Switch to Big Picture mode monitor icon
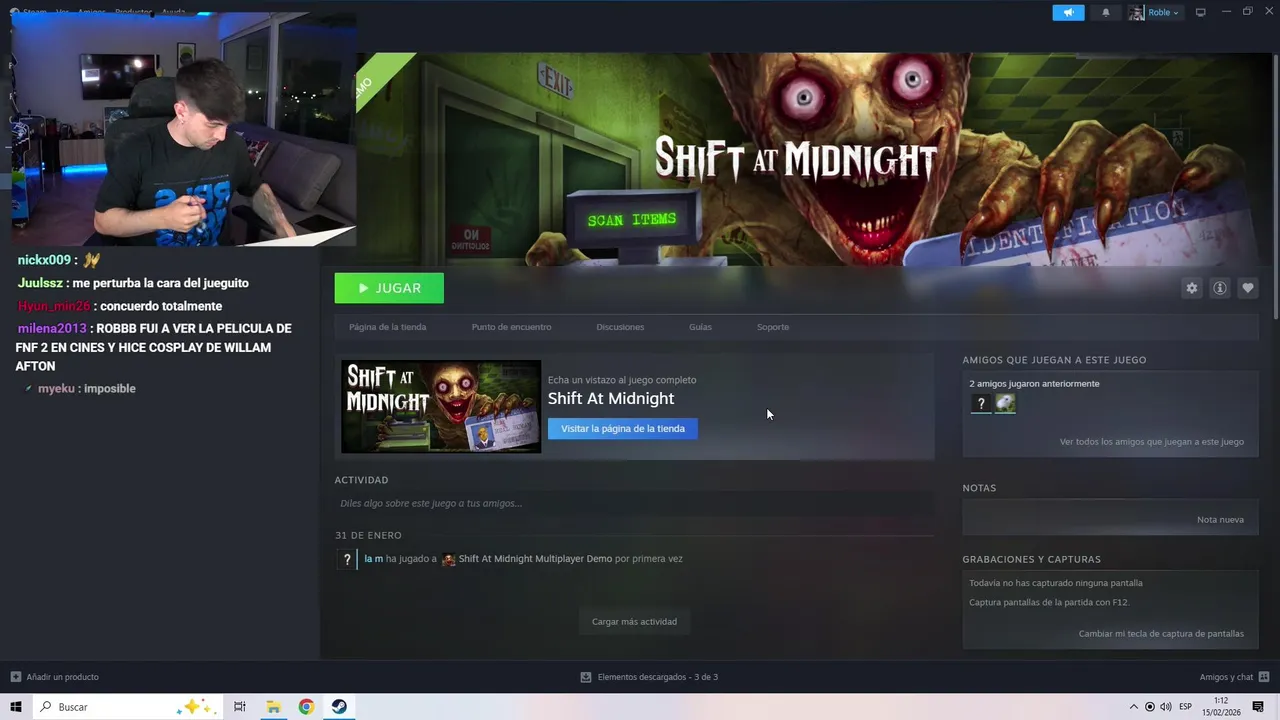 pos(1201,12)
